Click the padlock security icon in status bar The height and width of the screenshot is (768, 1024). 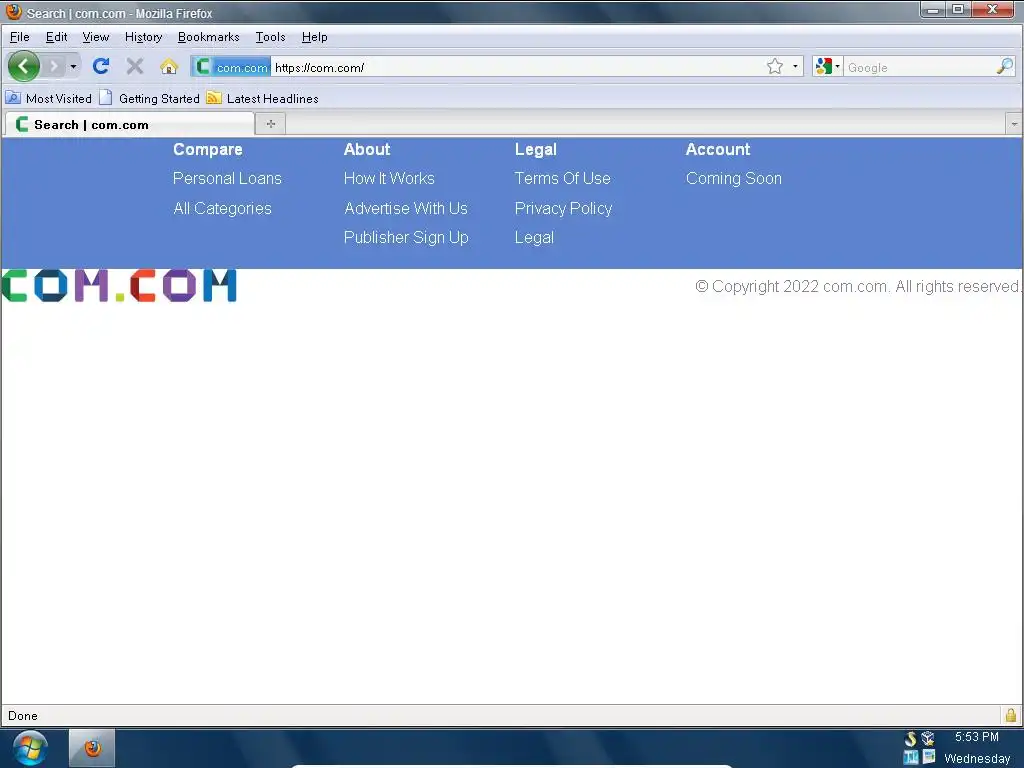pos(1010,715)
